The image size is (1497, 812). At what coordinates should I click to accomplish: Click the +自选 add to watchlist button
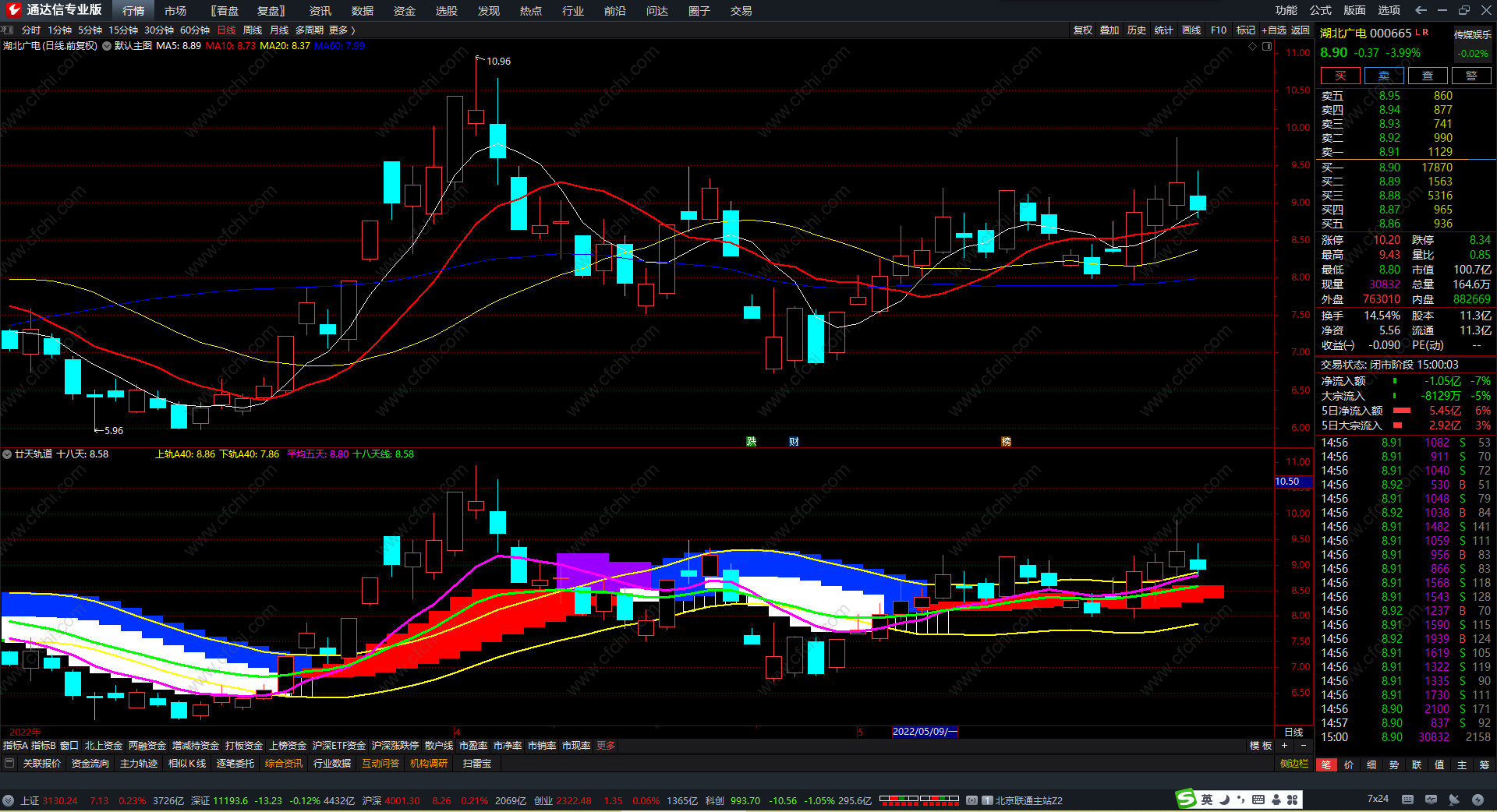point(1274,30)
